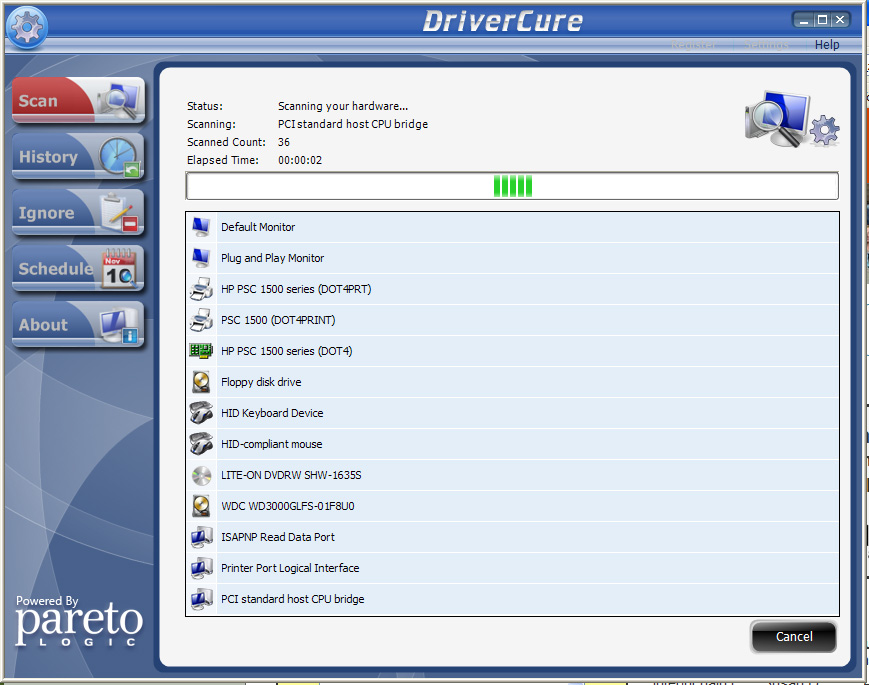The image size is (869, 685).
Task: Select the Plug and Play Monitor entry
Action: pos(512,258)
